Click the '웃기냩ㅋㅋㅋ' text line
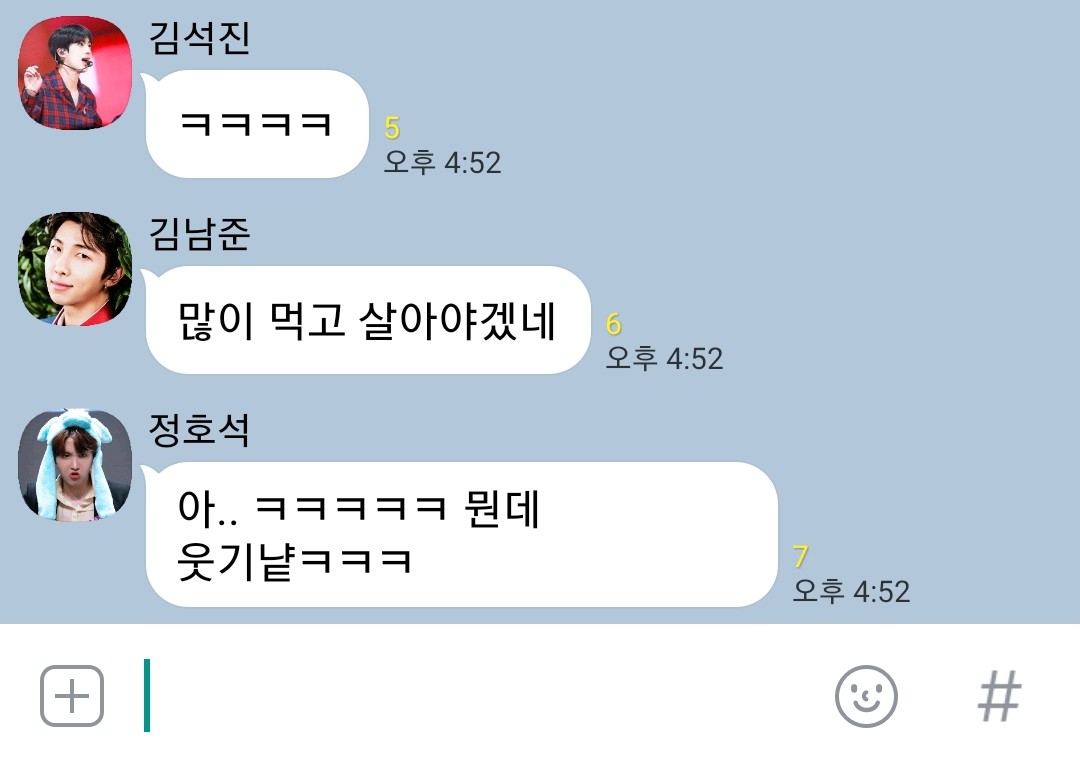The width and height of the screenshot is (1080, 768). pyautogui.click(x=295, y=561)
